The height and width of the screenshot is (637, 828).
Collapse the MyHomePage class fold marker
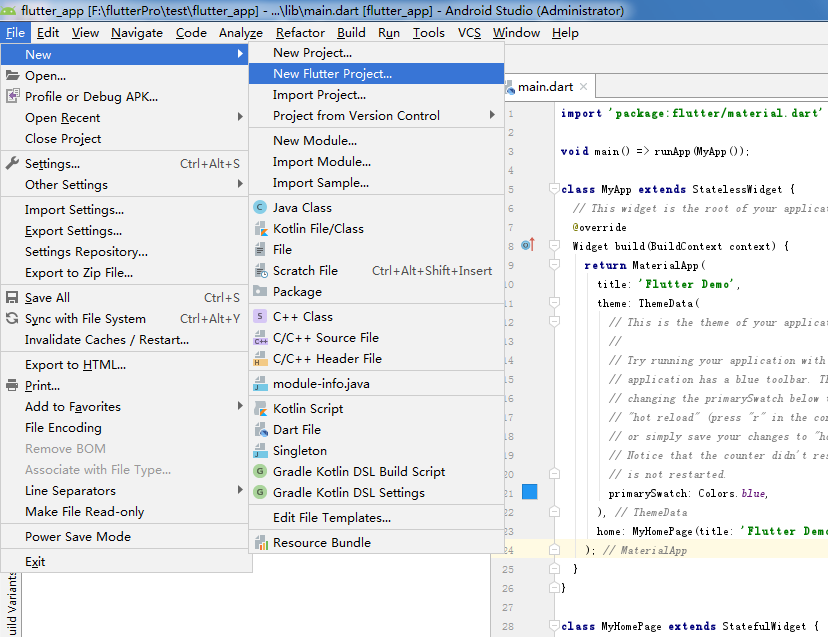[x=554, y=625]
